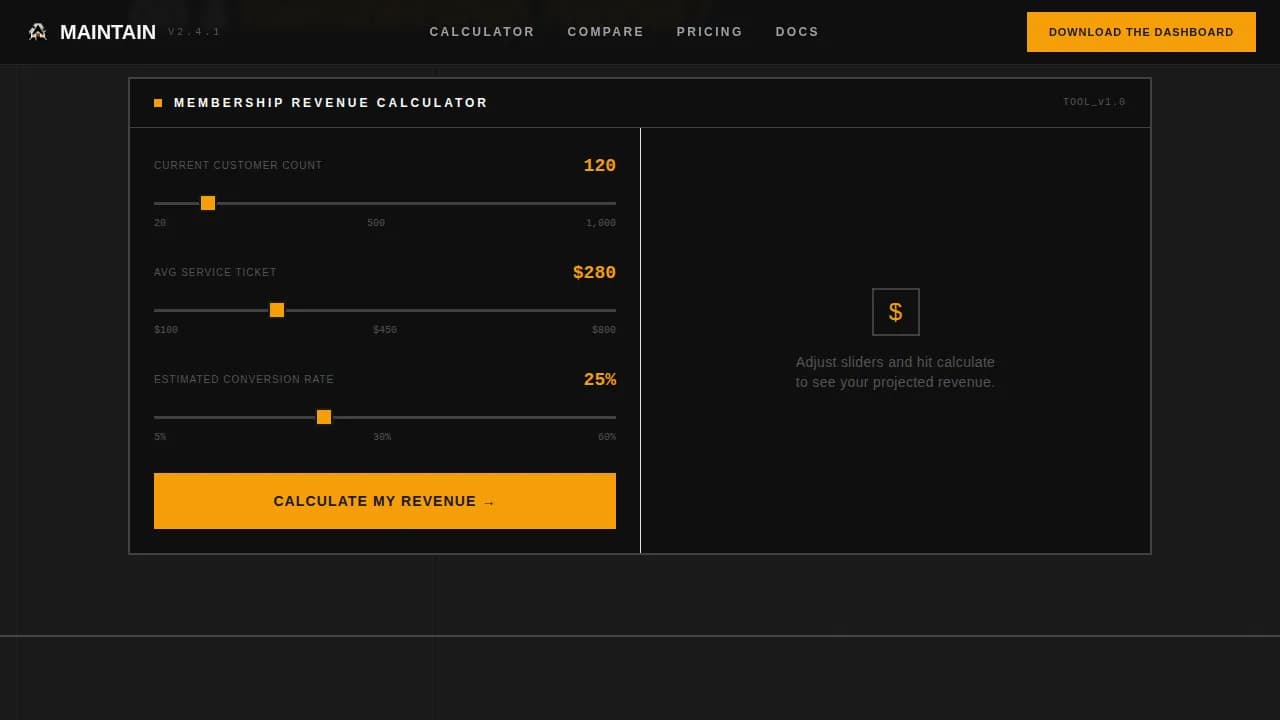Click the 1,000 tick label
1280x720 pixels.
click(x=601, y=223)
